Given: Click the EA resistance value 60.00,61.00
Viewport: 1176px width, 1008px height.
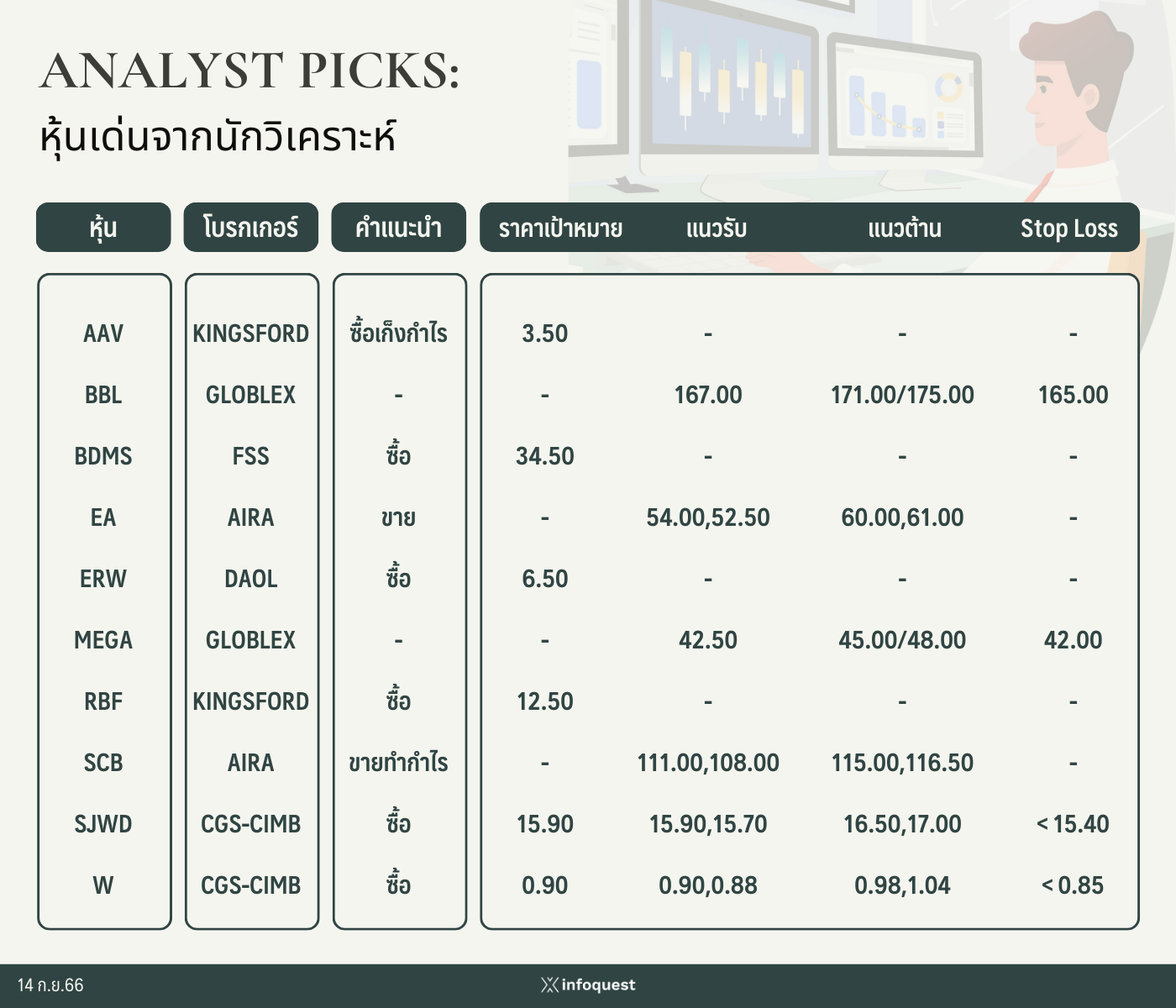Looking at the screenshot, I should [903, 517].
